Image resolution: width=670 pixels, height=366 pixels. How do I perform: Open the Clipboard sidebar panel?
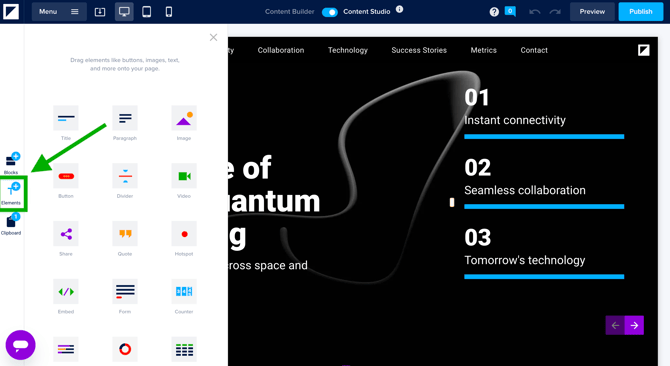click(12, 224)
